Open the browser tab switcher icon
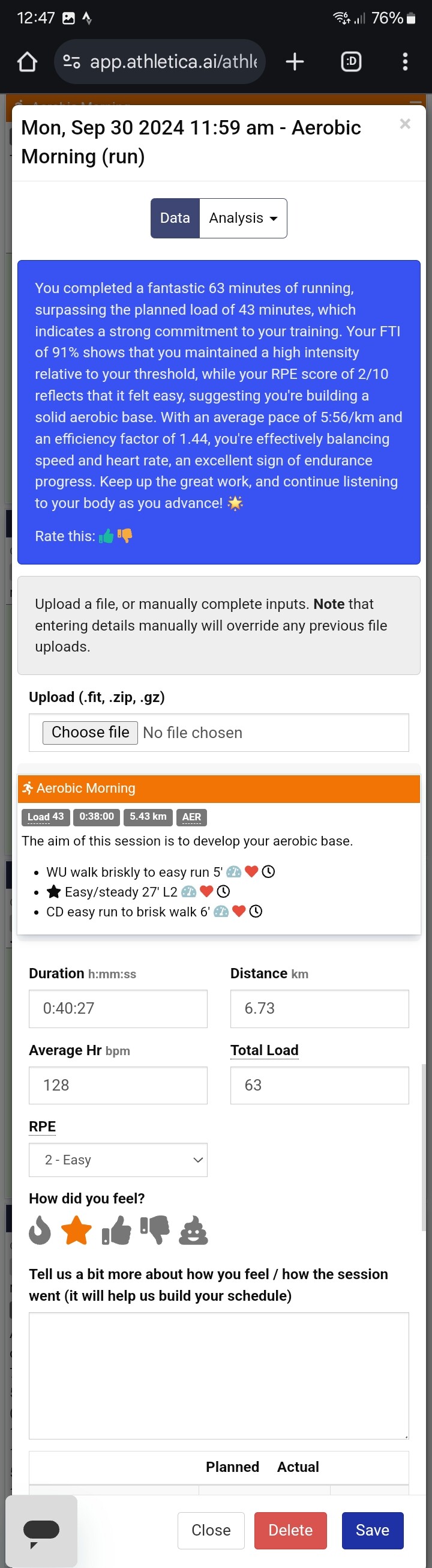 coord(351,61)
